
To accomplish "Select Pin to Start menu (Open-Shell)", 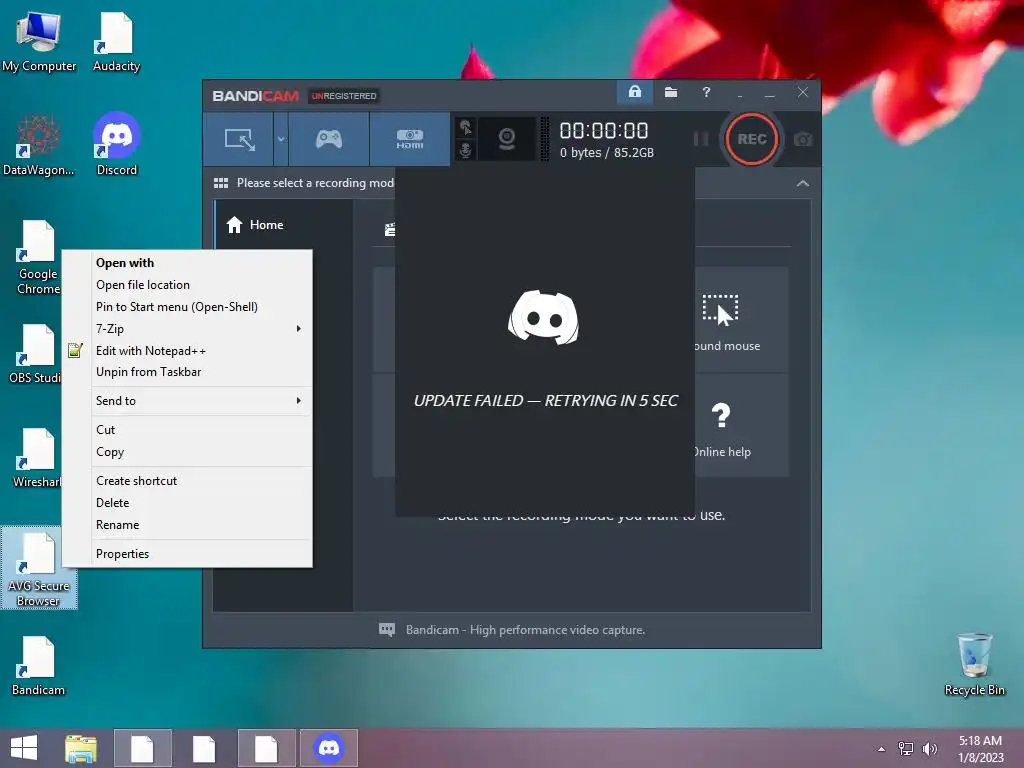I will (187, 306).
